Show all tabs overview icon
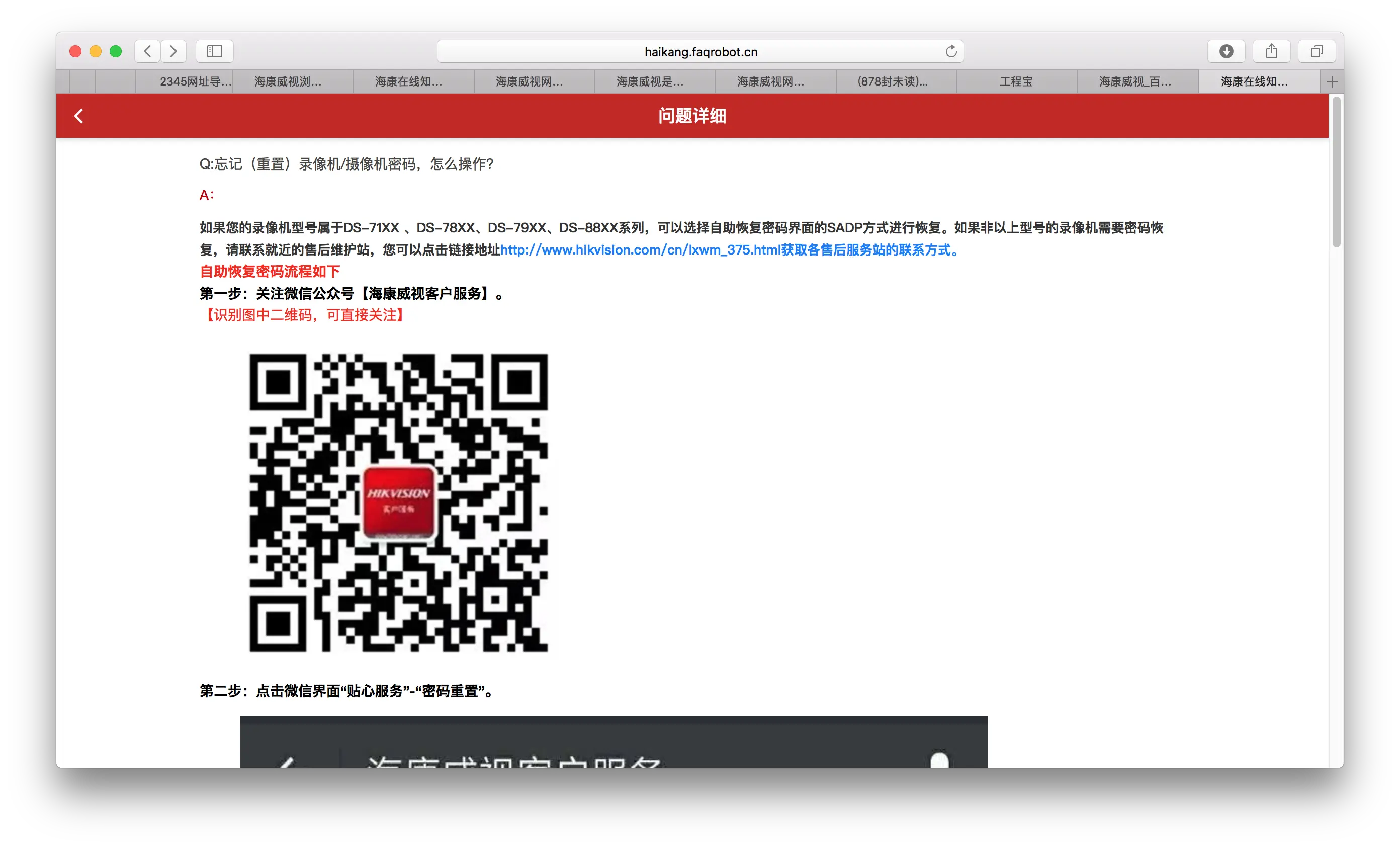The width and height of the screenshot is (1400, 848). coord(1317,52)
